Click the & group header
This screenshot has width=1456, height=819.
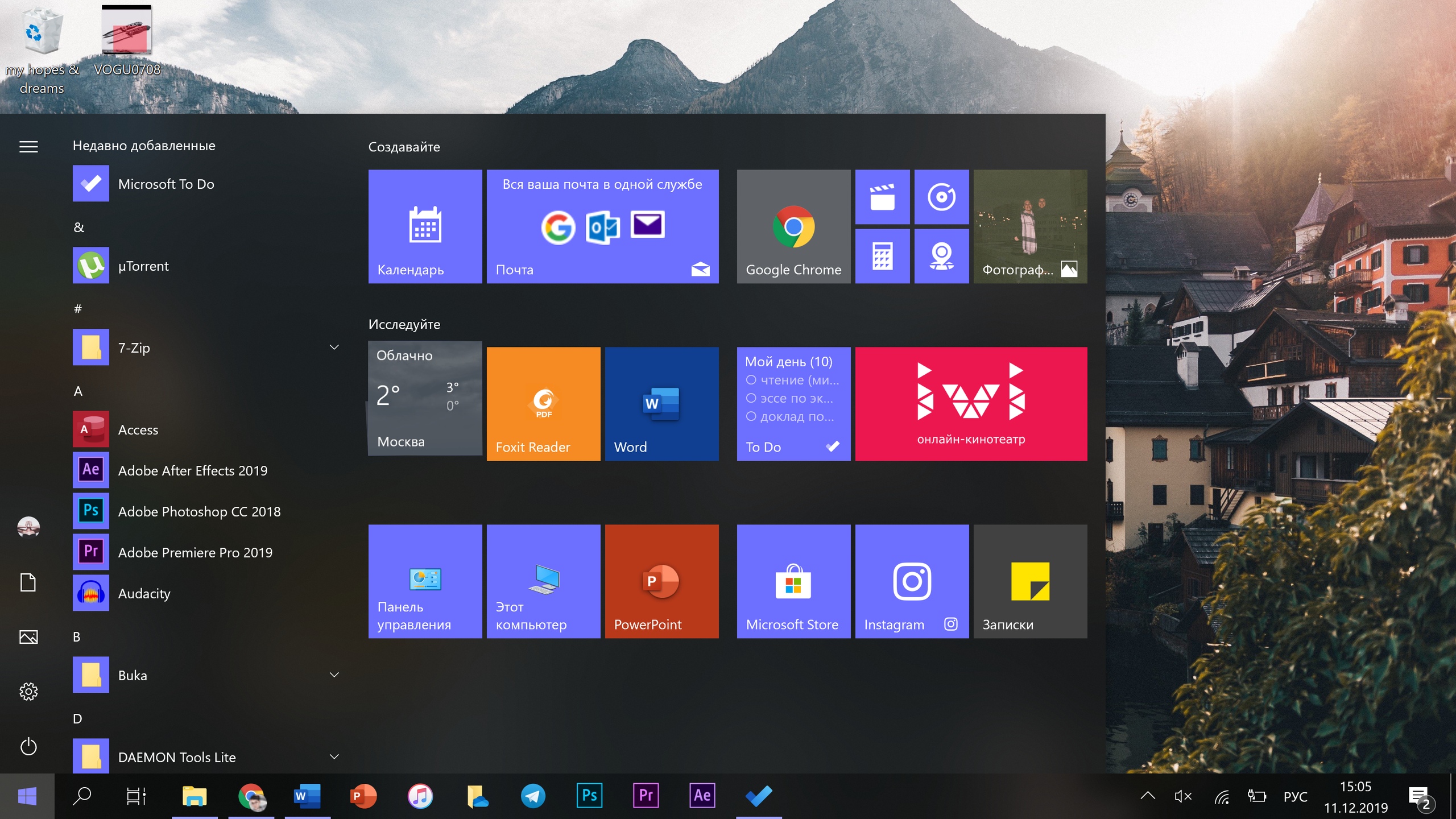tap(79, 227)
